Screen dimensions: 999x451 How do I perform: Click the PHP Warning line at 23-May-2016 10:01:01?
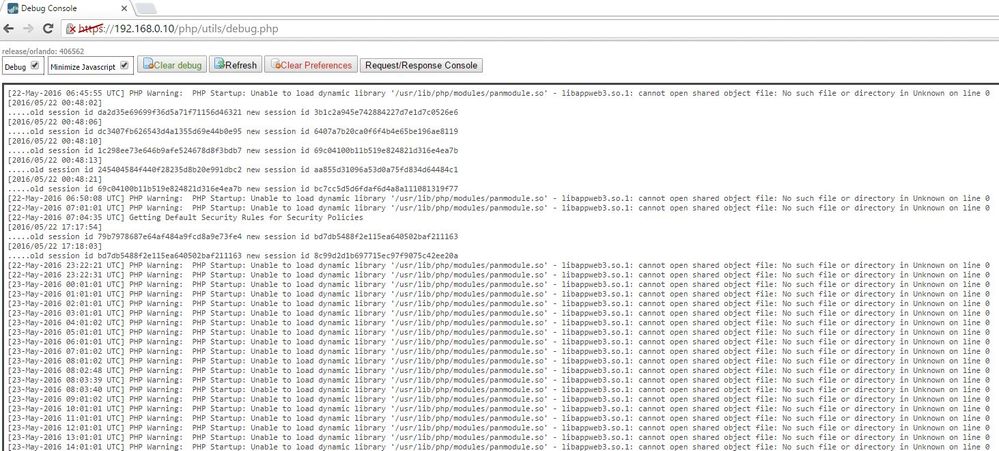point(498,408)
